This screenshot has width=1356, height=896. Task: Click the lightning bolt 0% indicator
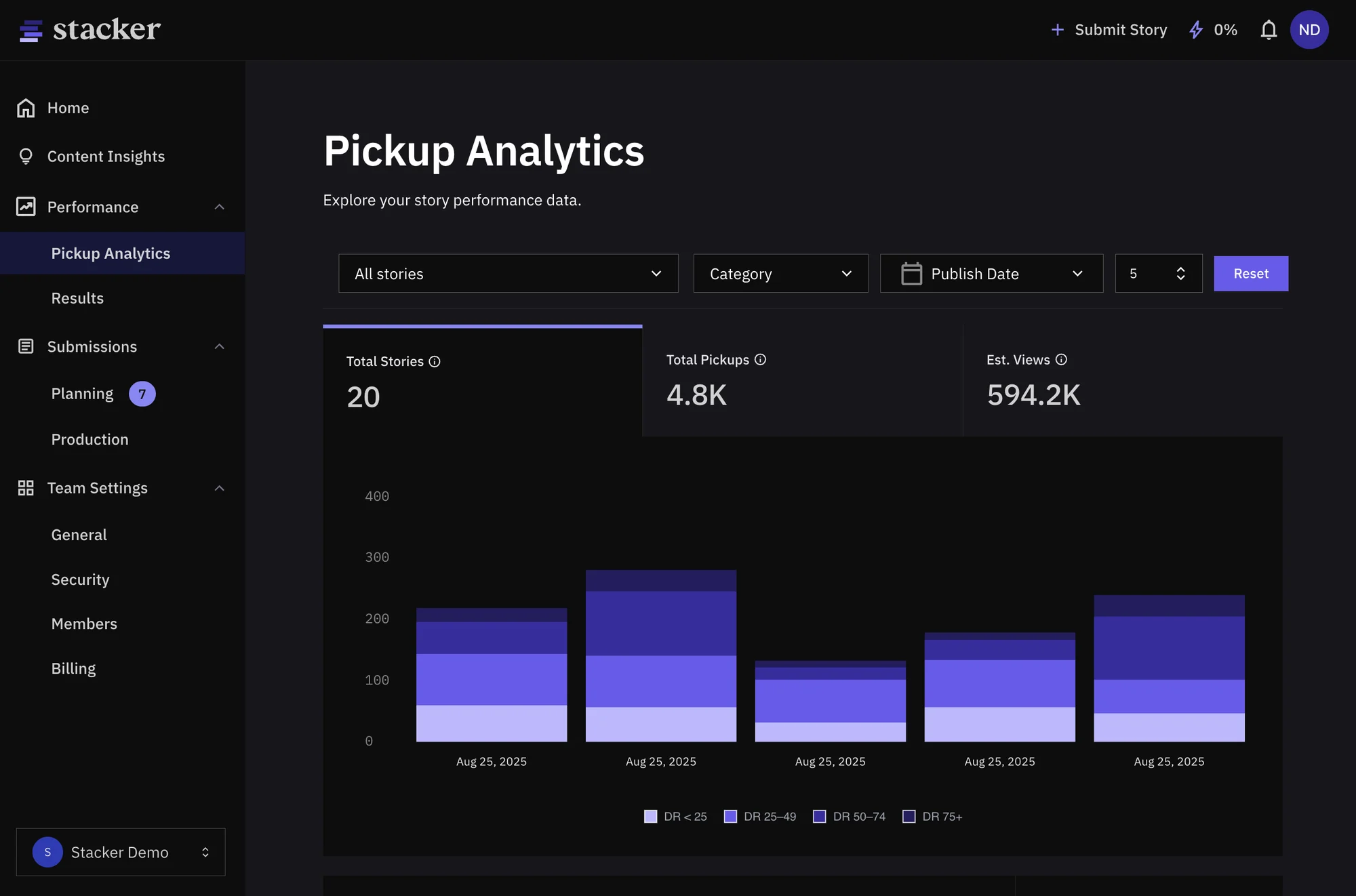tap(1214, 30)
